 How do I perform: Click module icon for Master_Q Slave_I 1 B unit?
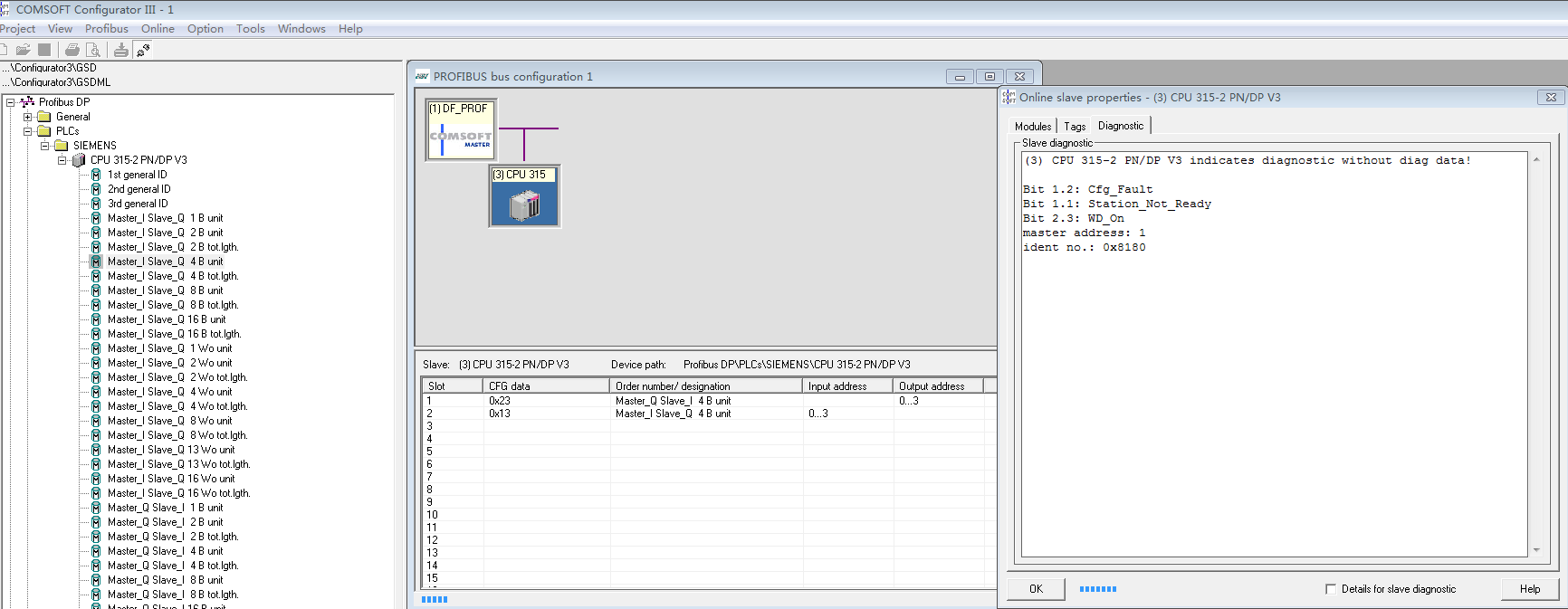[96, 508]
